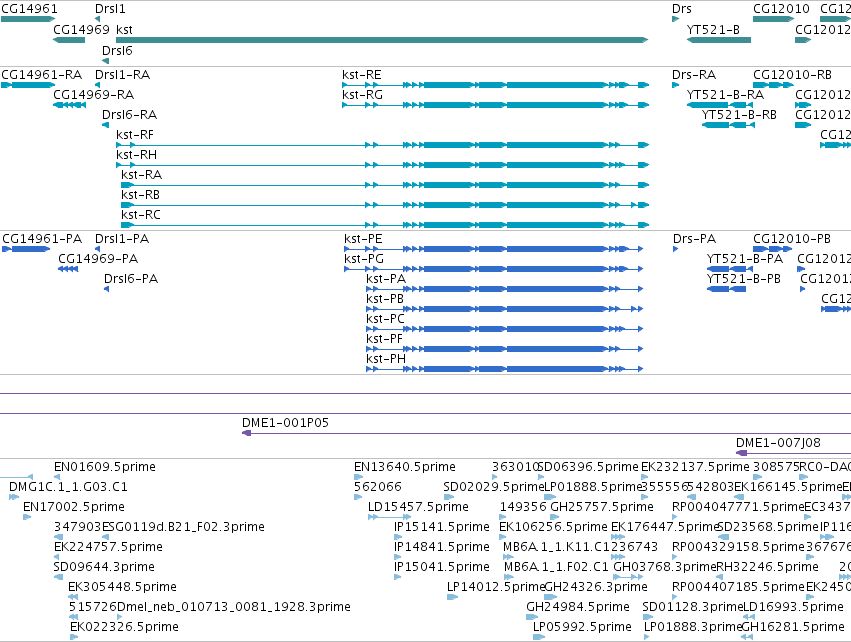Click transcript CG14969-RA
The width and height of the screenshot is (851, 642).
click(x=94, y=95)
